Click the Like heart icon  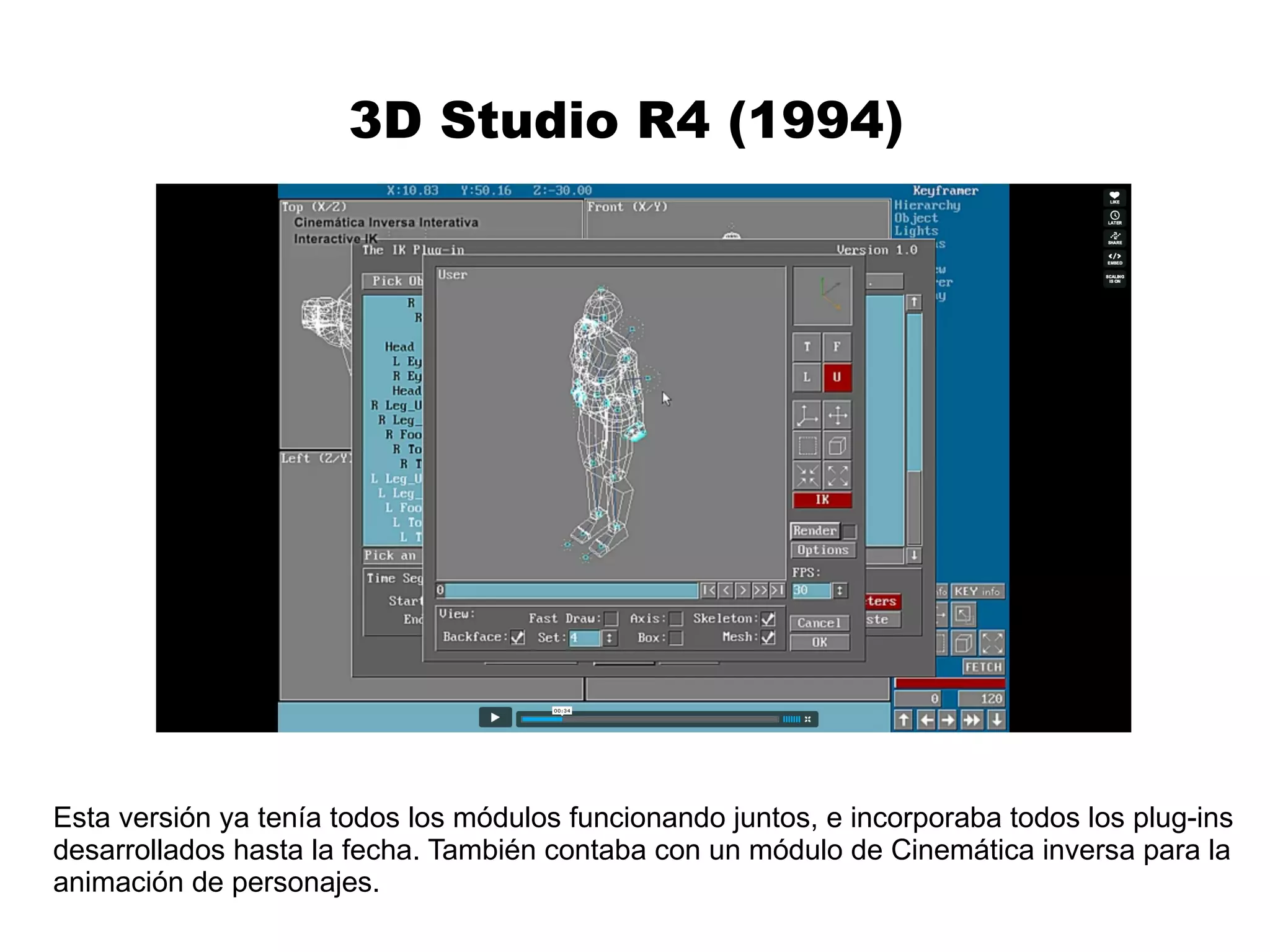[1114, 198]
